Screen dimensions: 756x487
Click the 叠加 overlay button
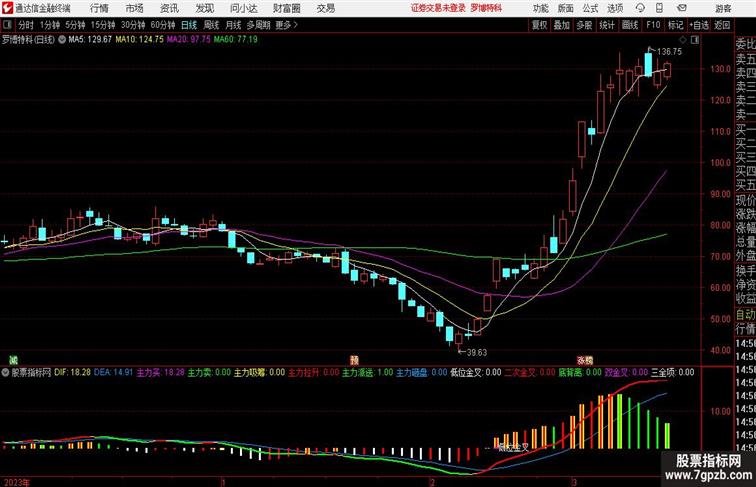pyautogui.click(x=561, y=25)
